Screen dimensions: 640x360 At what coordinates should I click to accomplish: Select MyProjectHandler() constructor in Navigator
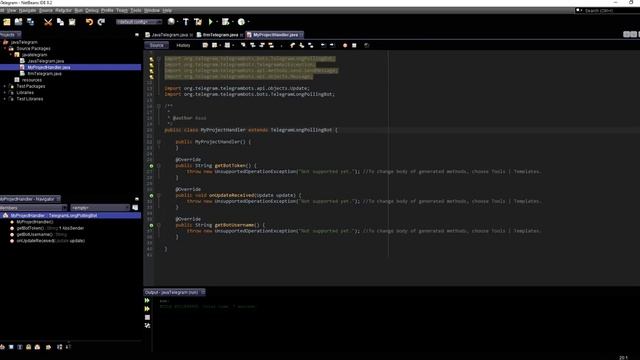click(x=35, y=222)
